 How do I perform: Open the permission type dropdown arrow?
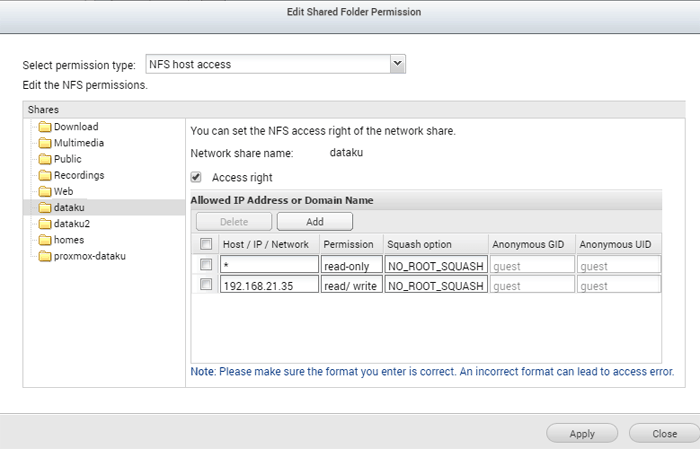[x=397, y=64]
